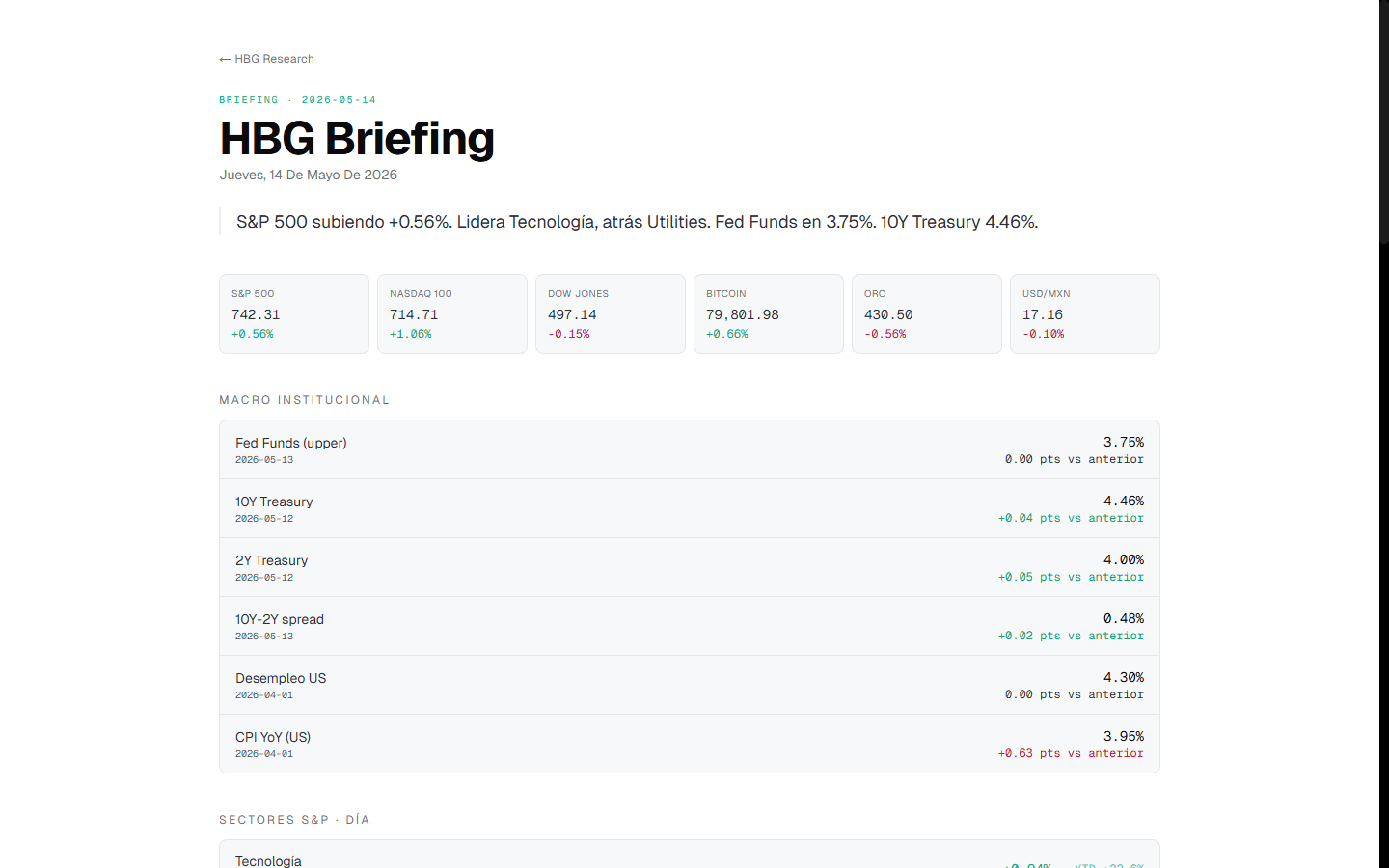Open the BITCOIN ticker card
This screenshot has height=868, width=1389.
click(x=769, y=313)
